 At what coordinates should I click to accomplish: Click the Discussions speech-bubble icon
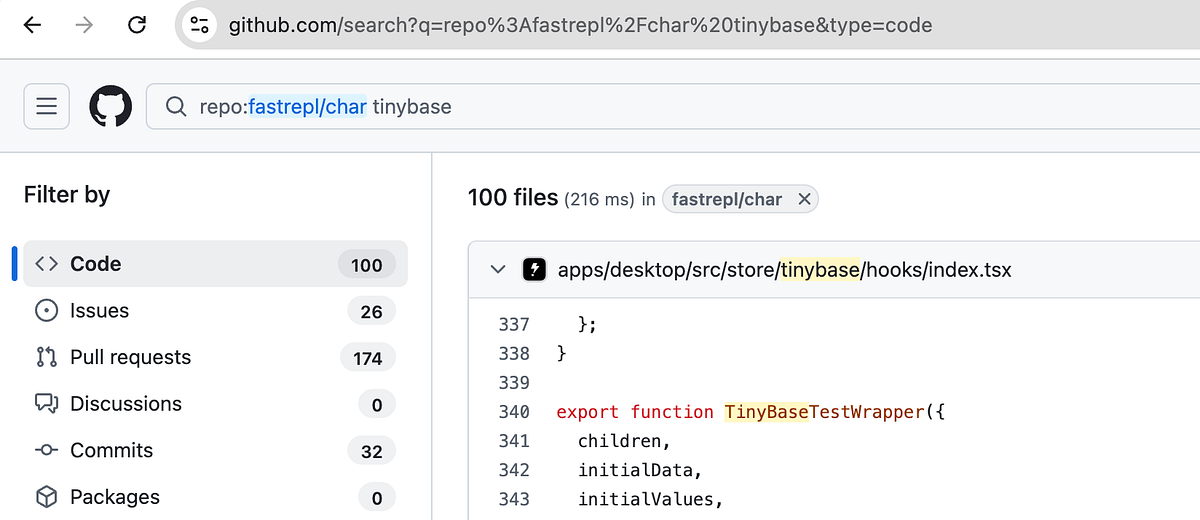pyautogui.click(x=46, y=404)
